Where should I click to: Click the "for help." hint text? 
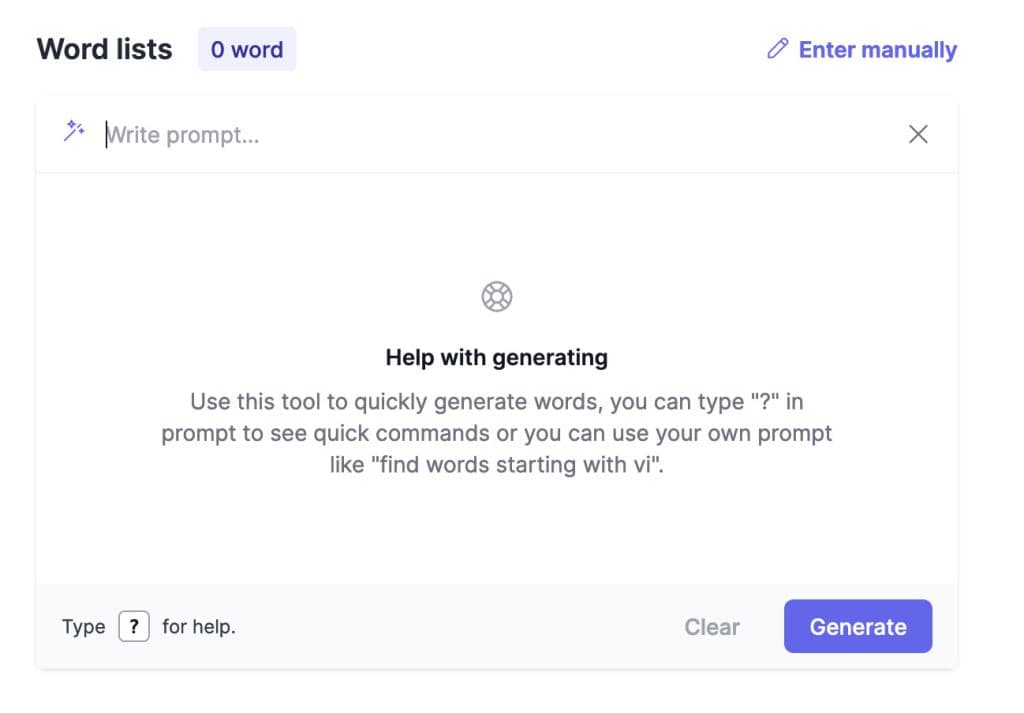click(198, 627)
